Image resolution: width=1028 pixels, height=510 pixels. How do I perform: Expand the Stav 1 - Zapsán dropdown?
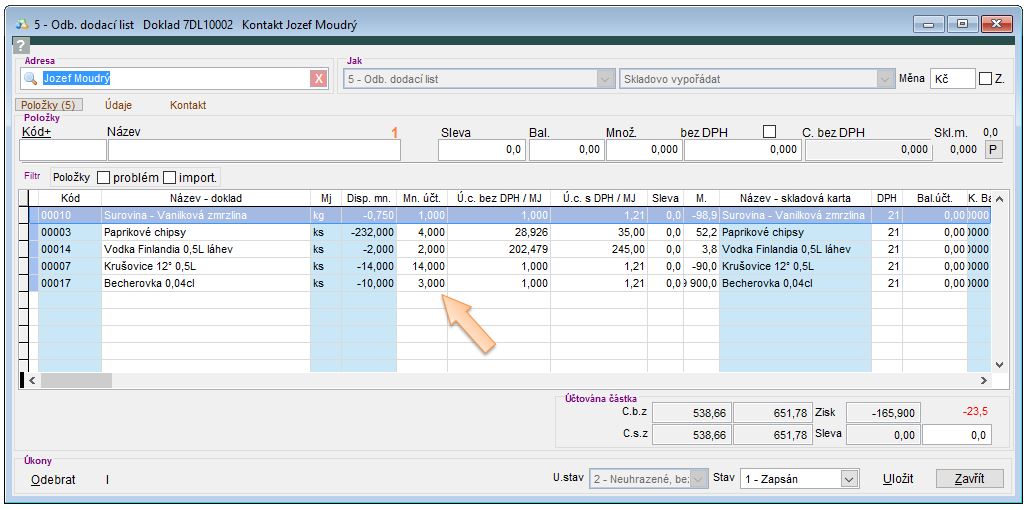click(849, 479)
